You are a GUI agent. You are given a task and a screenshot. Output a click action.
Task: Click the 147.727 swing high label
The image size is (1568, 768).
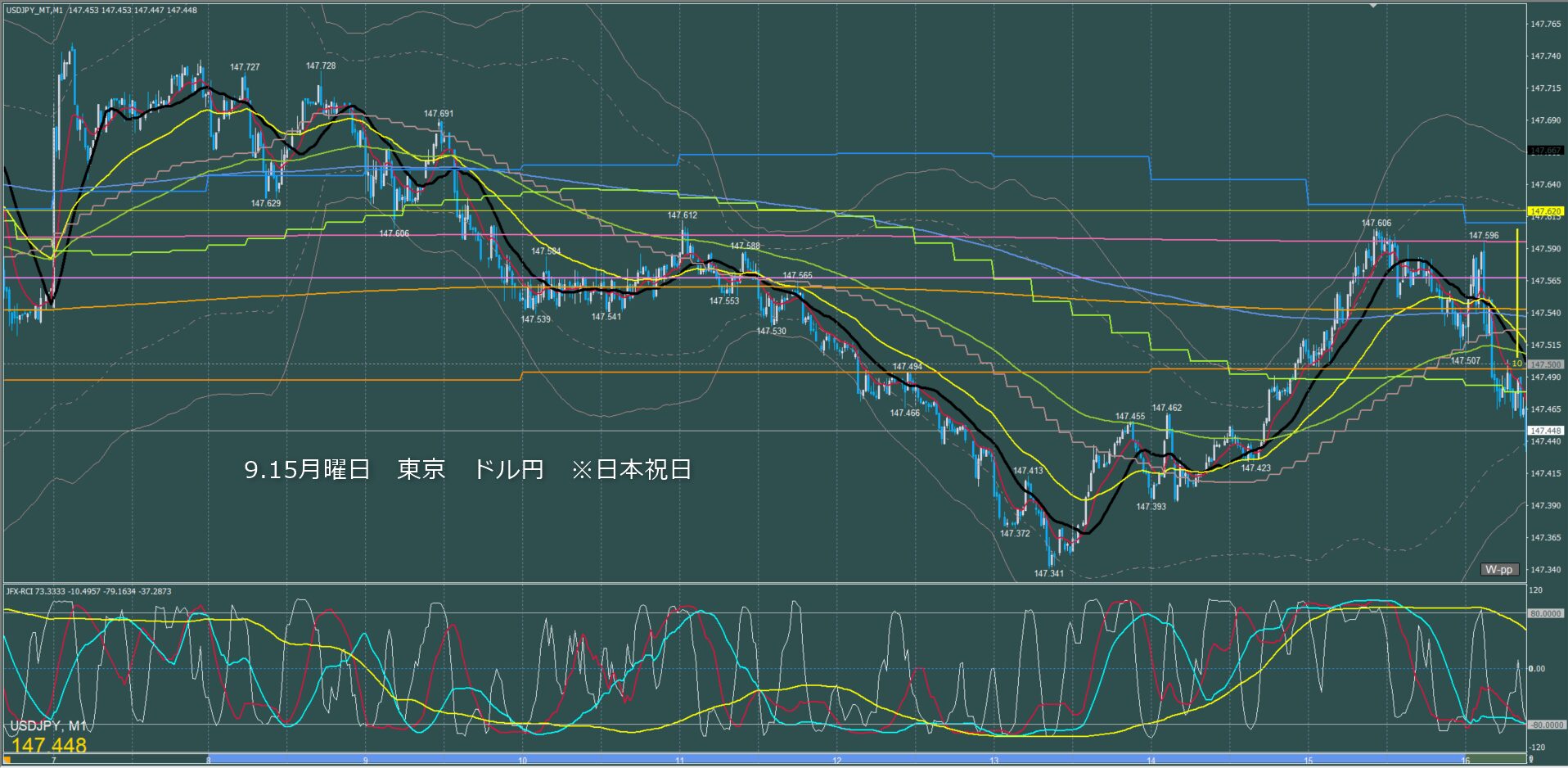[x=245, y=67]
